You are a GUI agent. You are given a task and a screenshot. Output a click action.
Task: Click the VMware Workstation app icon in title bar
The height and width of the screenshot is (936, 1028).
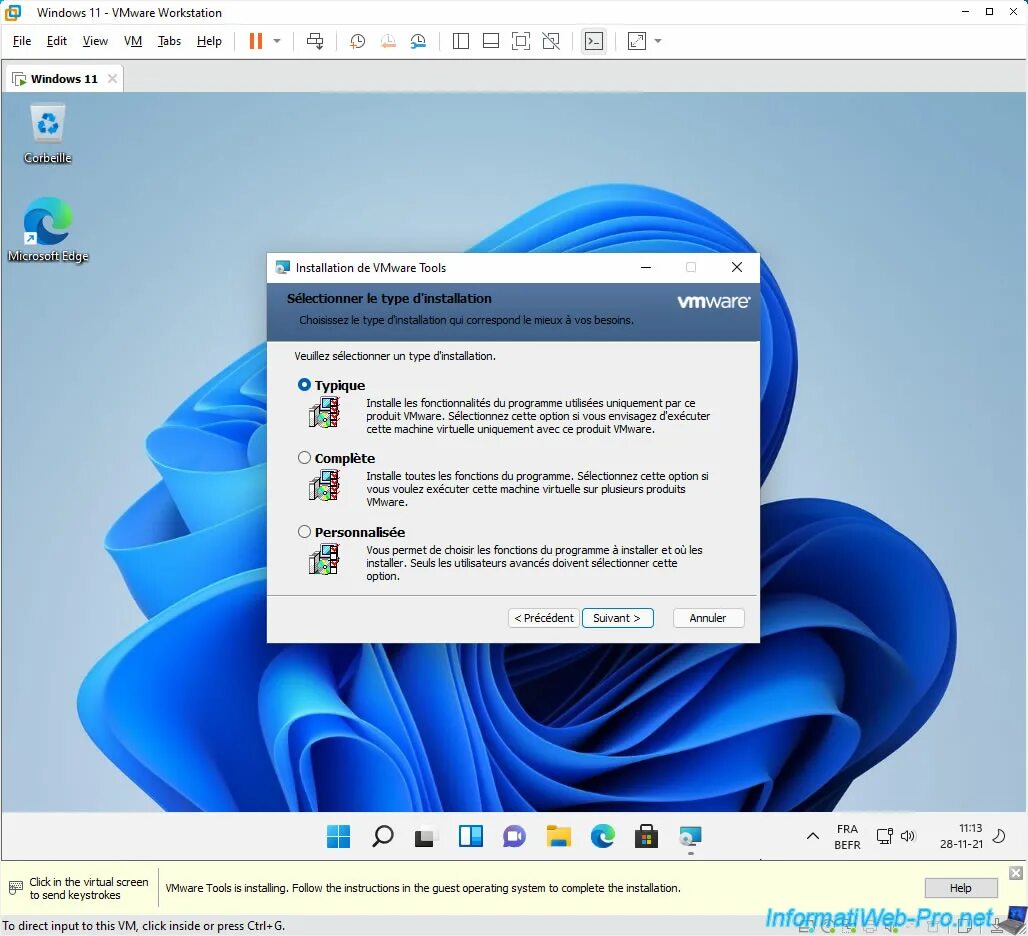(x=13, y=12)
